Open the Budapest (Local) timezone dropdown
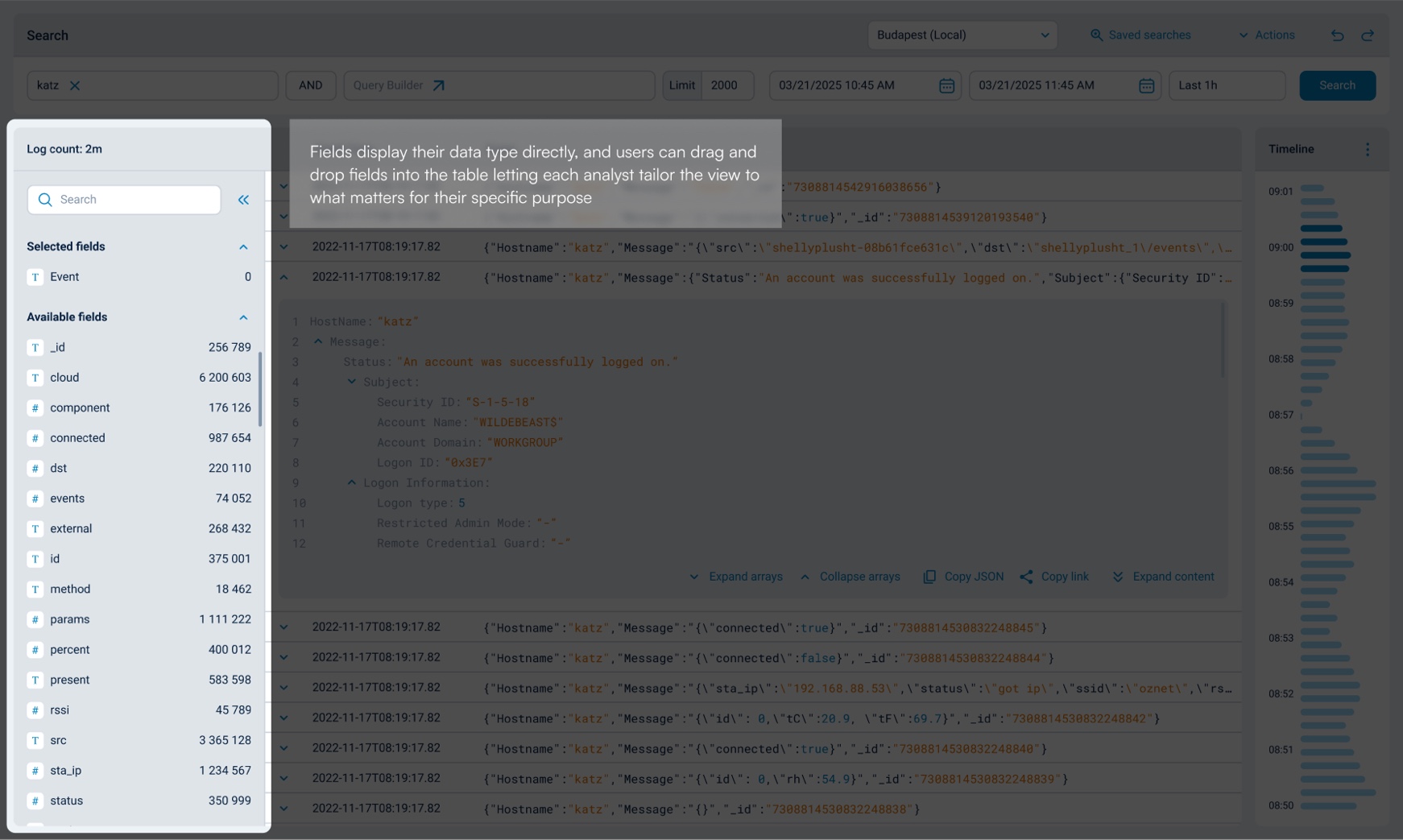 point(962,35)
